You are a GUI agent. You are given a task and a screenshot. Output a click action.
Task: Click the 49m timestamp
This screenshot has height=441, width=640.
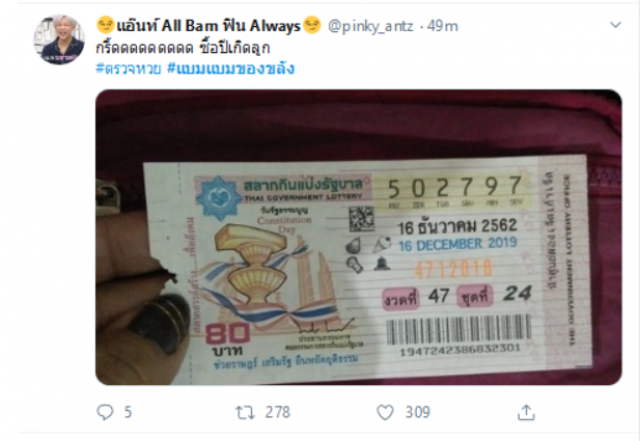(442, 26)
